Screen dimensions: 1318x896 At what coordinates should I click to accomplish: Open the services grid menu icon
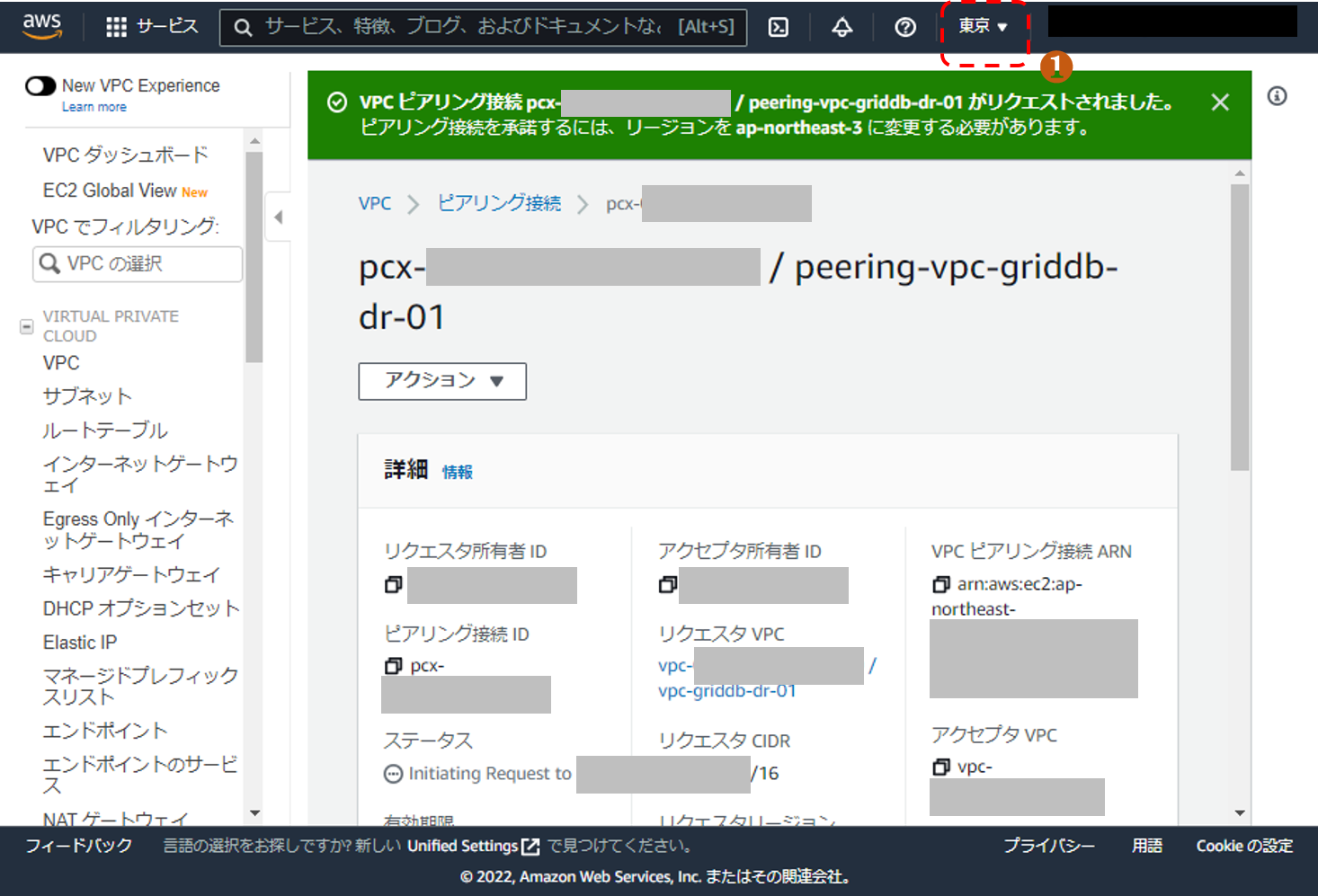click(116, 27)
